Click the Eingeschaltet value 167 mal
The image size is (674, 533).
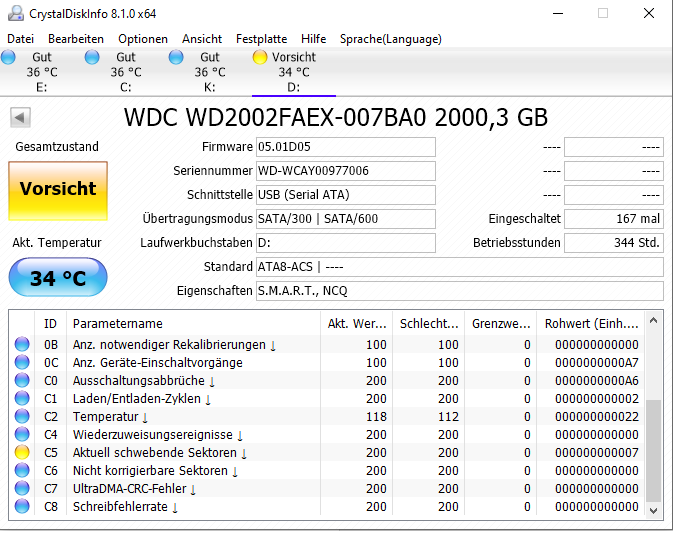(x=614, y=219)
